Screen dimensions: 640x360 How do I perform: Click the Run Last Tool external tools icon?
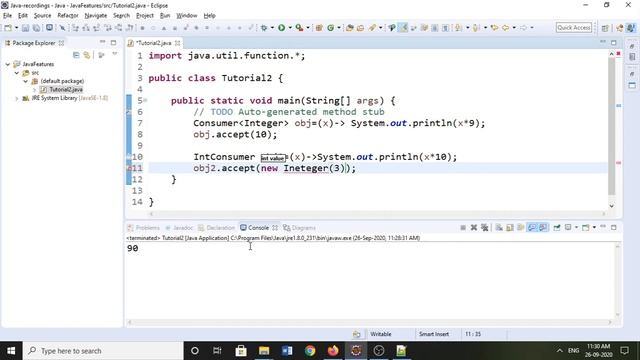(299, 28)
